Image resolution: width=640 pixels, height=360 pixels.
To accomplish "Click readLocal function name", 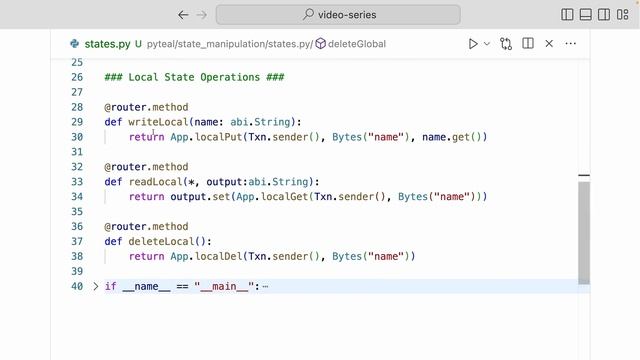I will [x=155, y=182].
